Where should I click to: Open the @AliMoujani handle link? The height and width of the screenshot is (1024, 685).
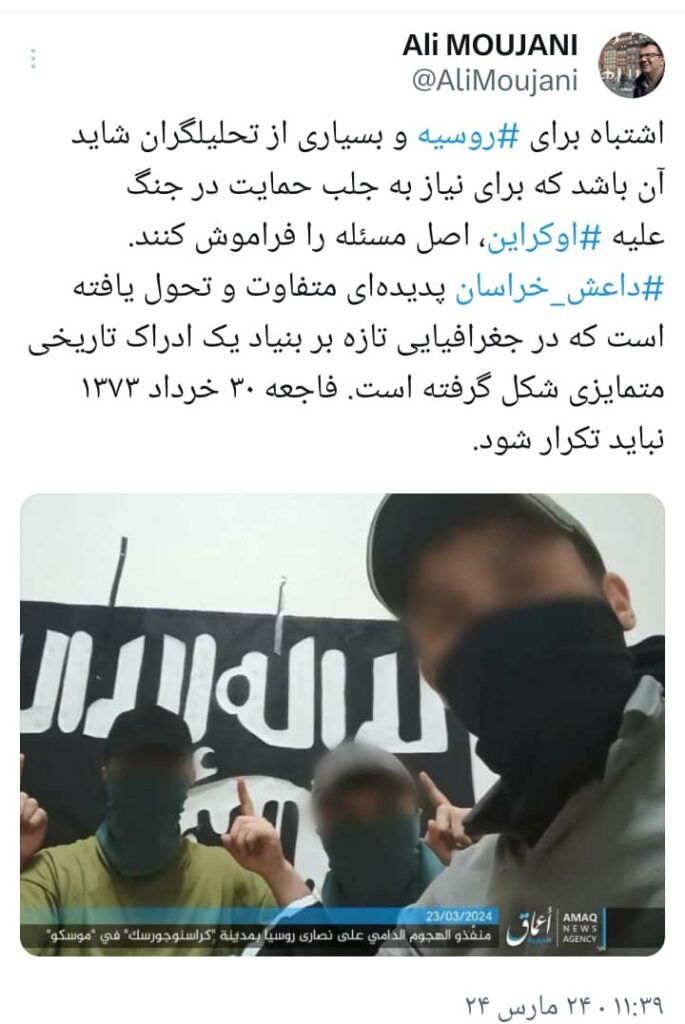[x=496, y=80]
